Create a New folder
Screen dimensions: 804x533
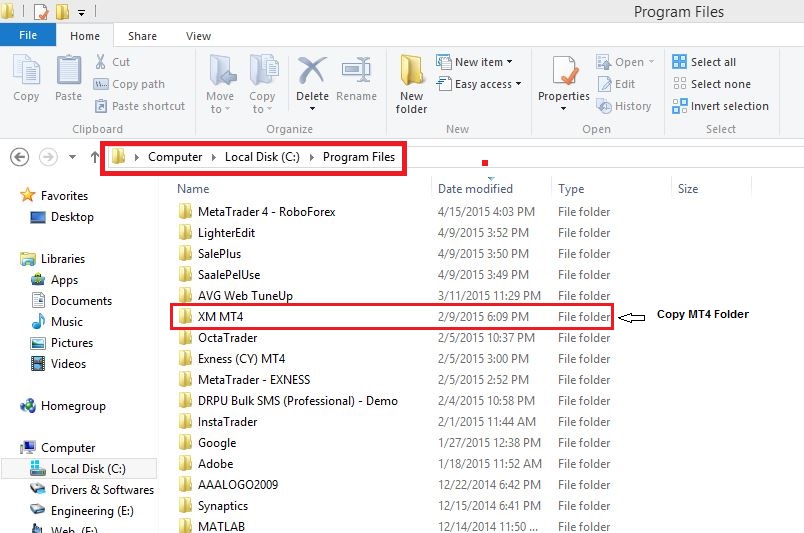point(411,84)
